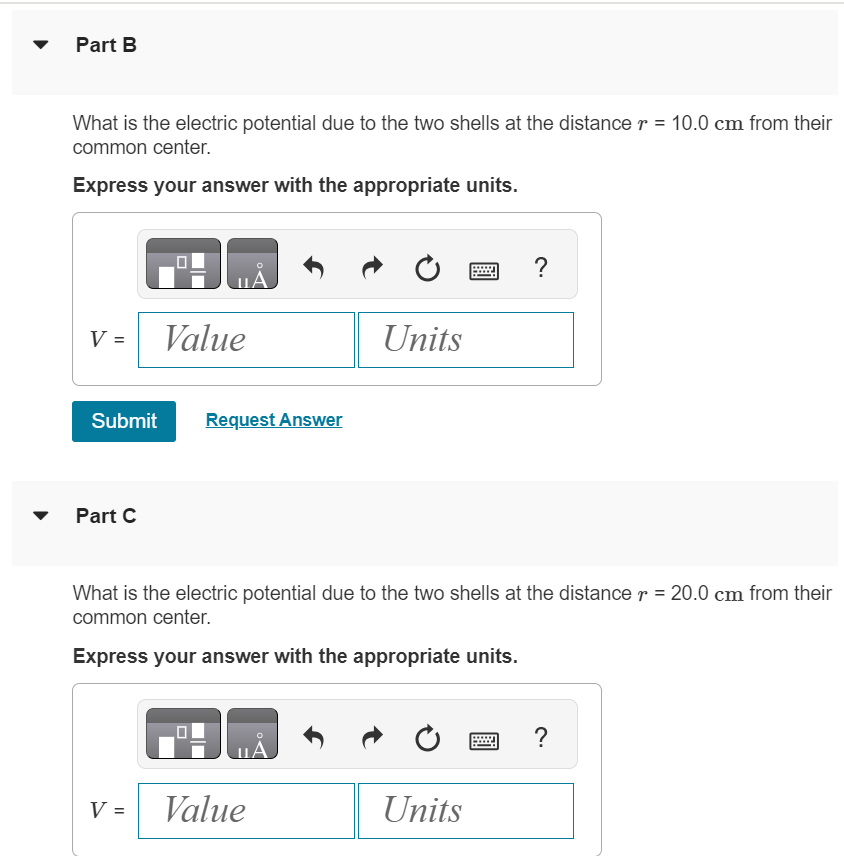Collapse Part C section arrow
Viewport: 844px width, 859px height.
click(41, 515)
